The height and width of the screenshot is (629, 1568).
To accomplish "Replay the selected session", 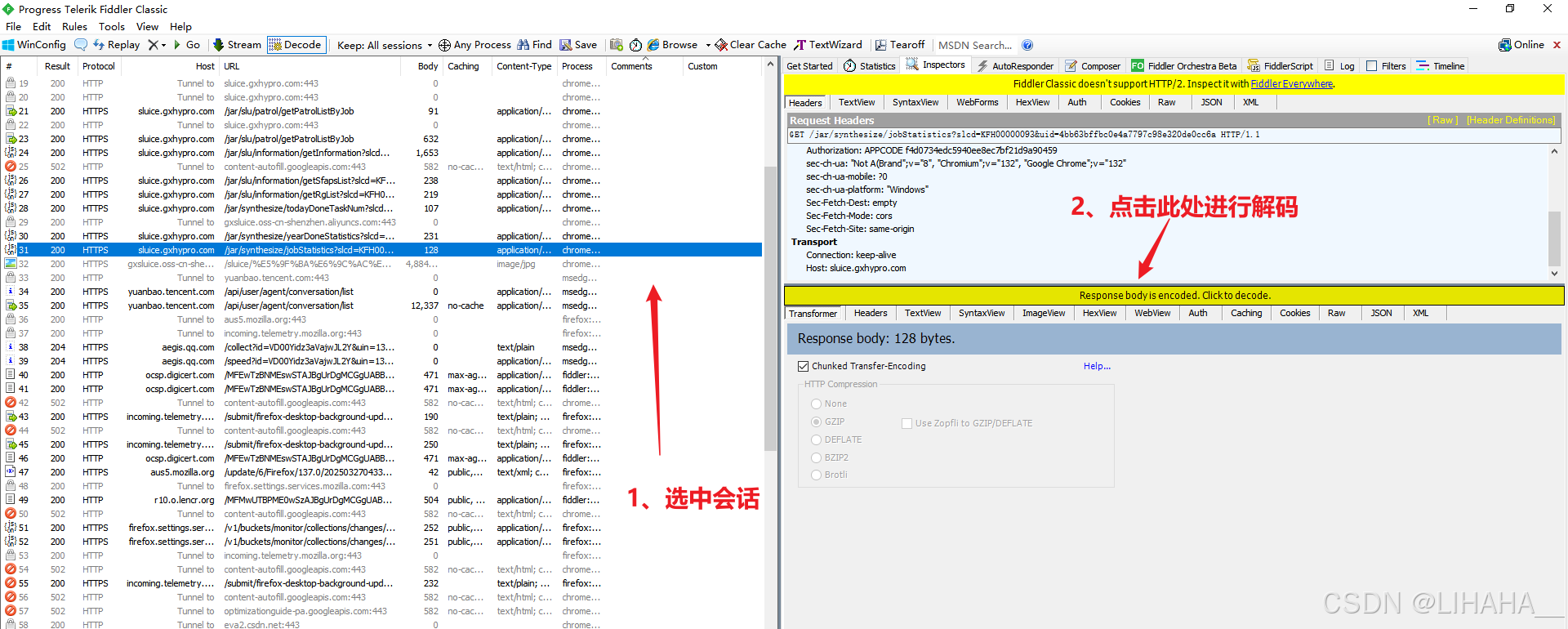I will (116, 45).
